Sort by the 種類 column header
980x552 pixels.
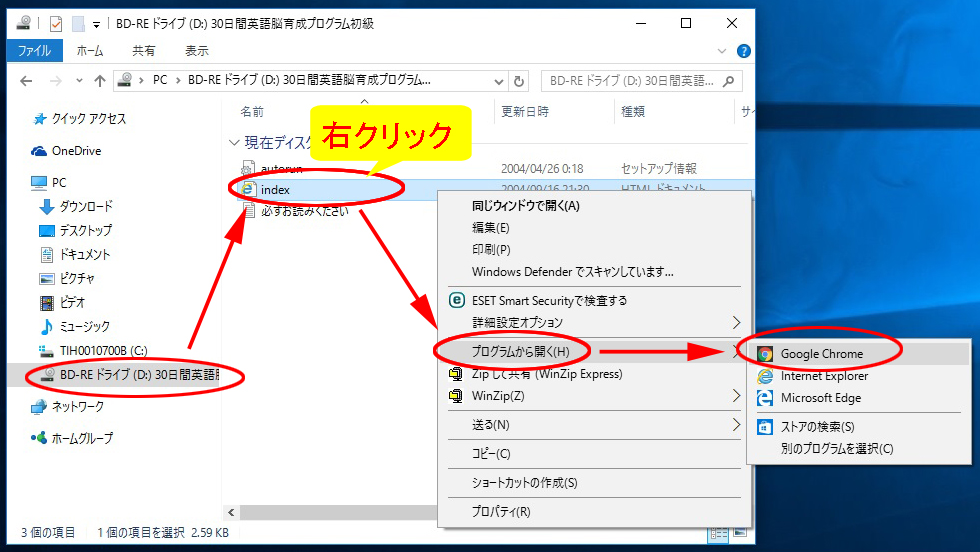[x=632, y=112]
